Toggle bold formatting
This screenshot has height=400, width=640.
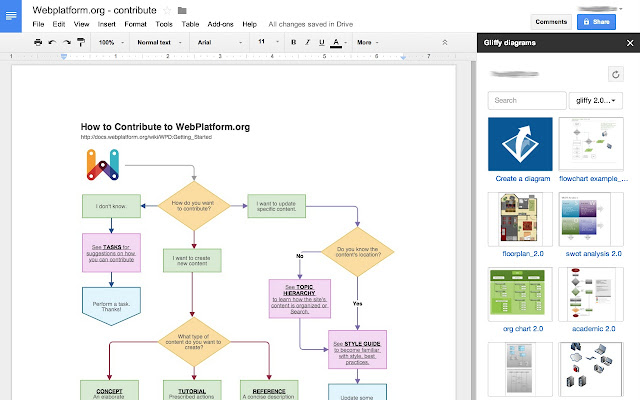293,42
